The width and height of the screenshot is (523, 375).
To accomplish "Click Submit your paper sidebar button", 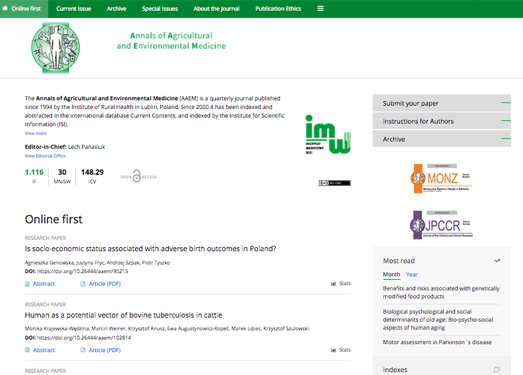I will [x=442, y=103].
